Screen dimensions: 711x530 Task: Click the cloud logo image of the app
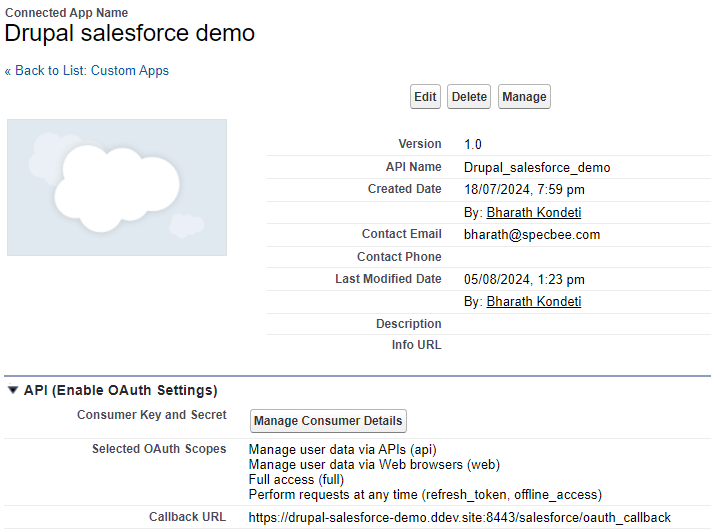[117, 187]
